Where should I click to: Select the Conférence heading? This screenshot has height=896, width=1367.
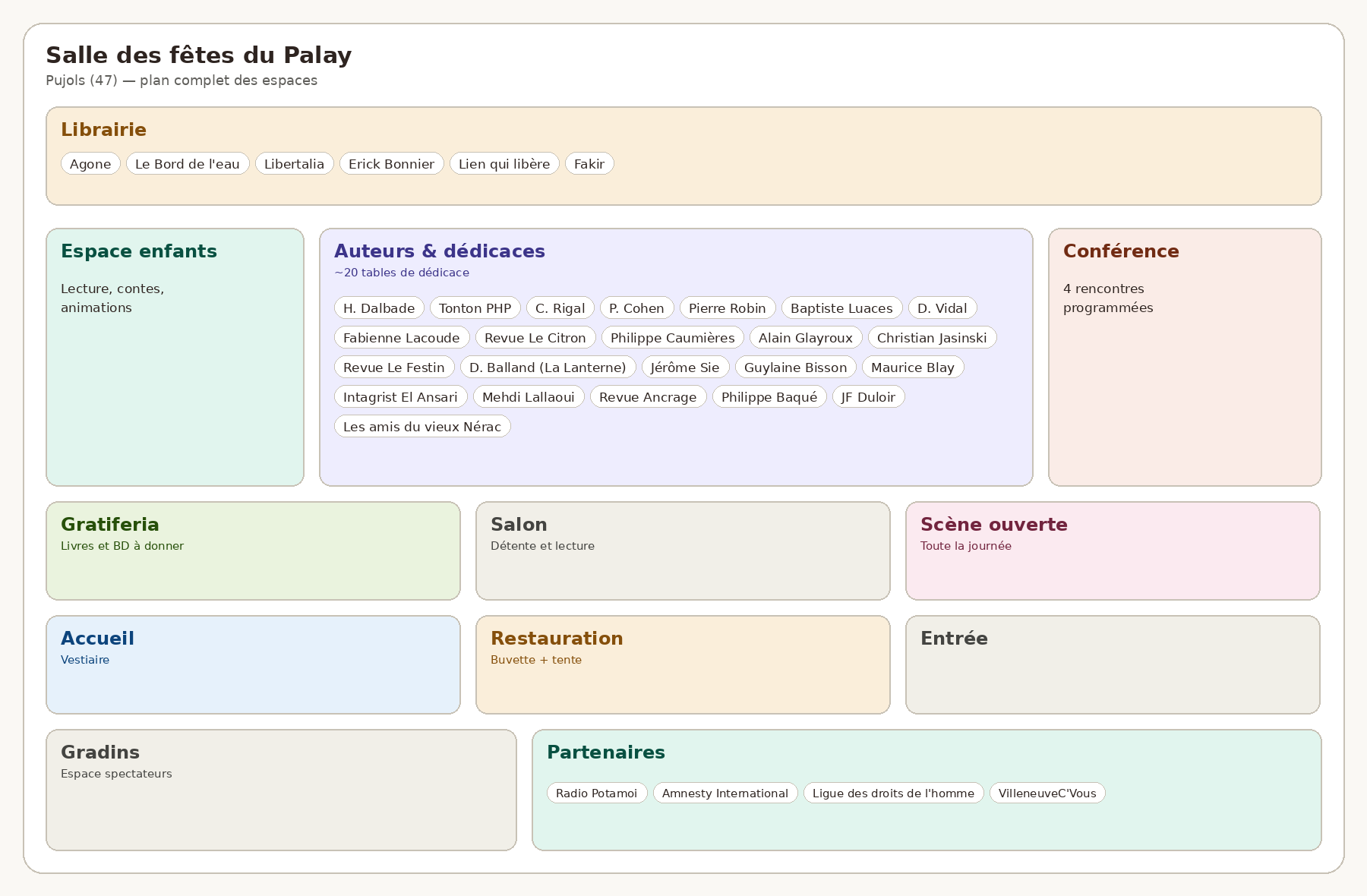(1121, 251)
